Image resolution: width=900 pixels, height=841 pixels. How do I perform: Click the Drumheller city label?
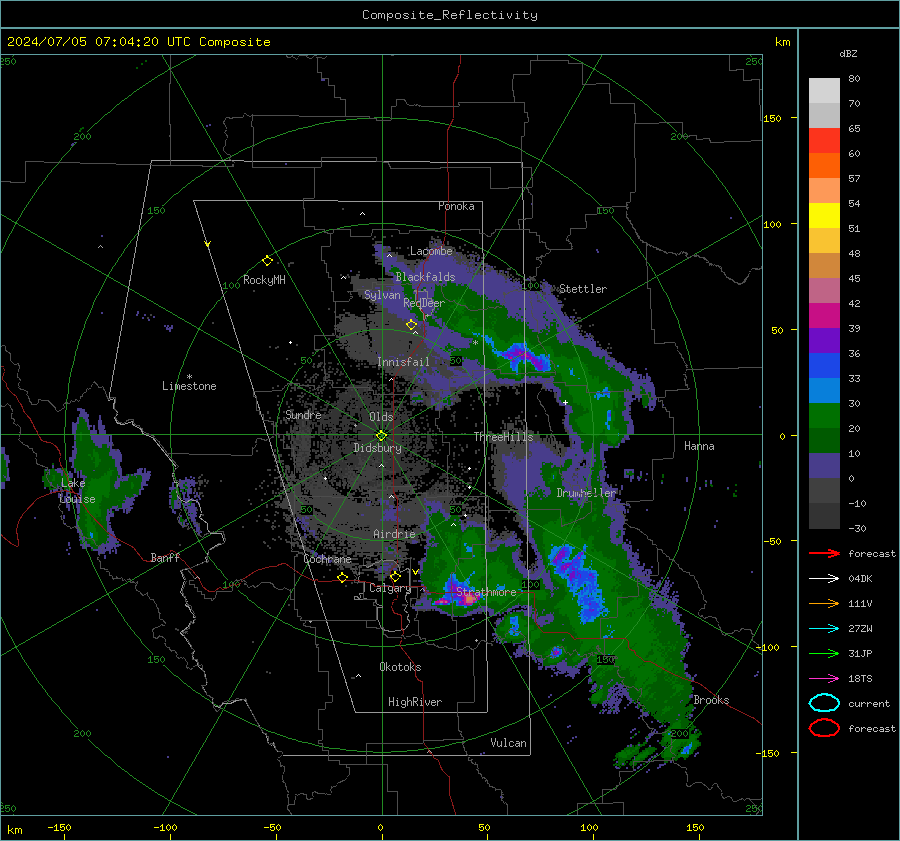click(586, 493)
